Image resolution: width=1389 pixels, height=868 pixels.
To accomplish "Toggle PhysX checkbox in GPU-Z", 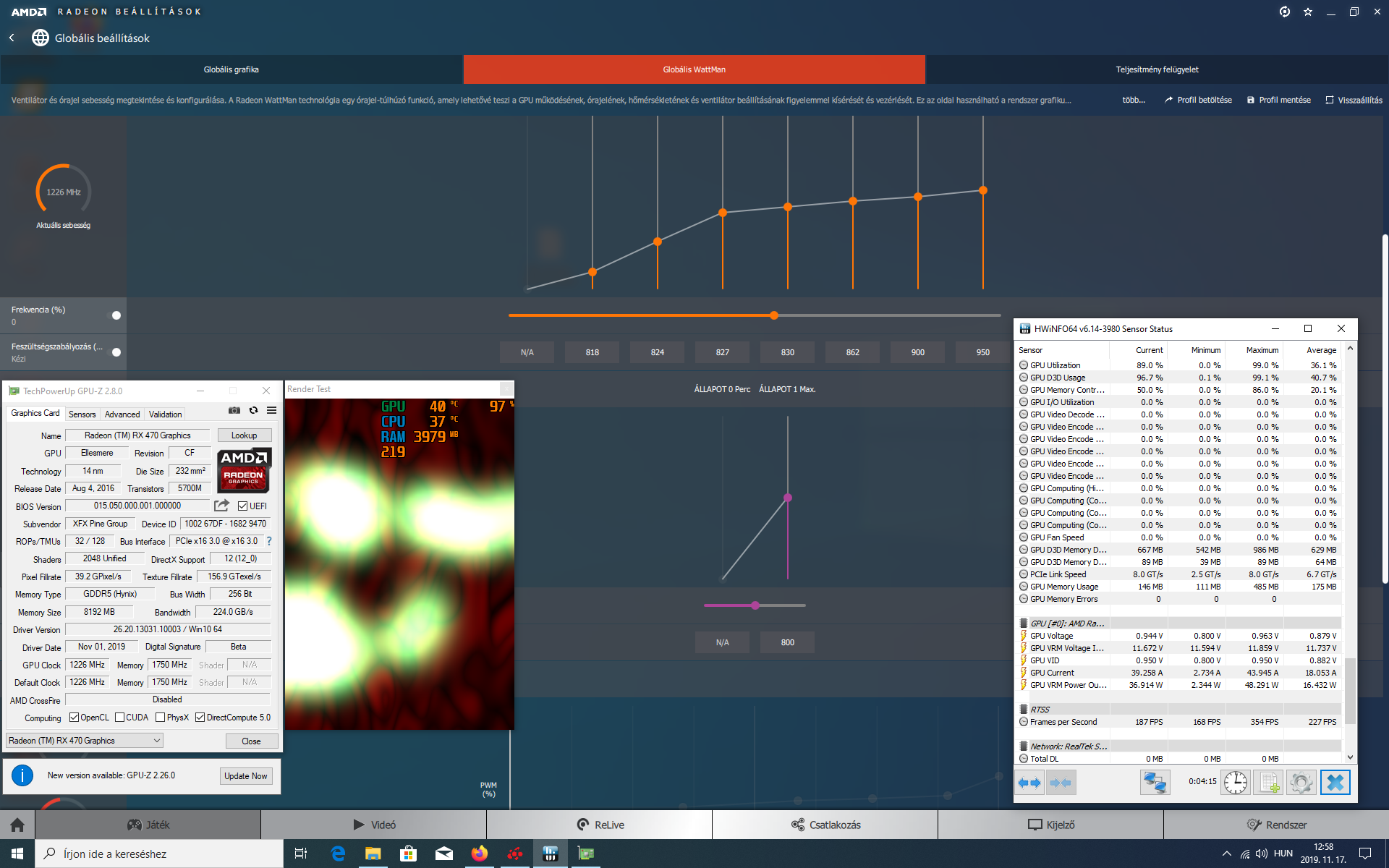I will click(160, 718).
